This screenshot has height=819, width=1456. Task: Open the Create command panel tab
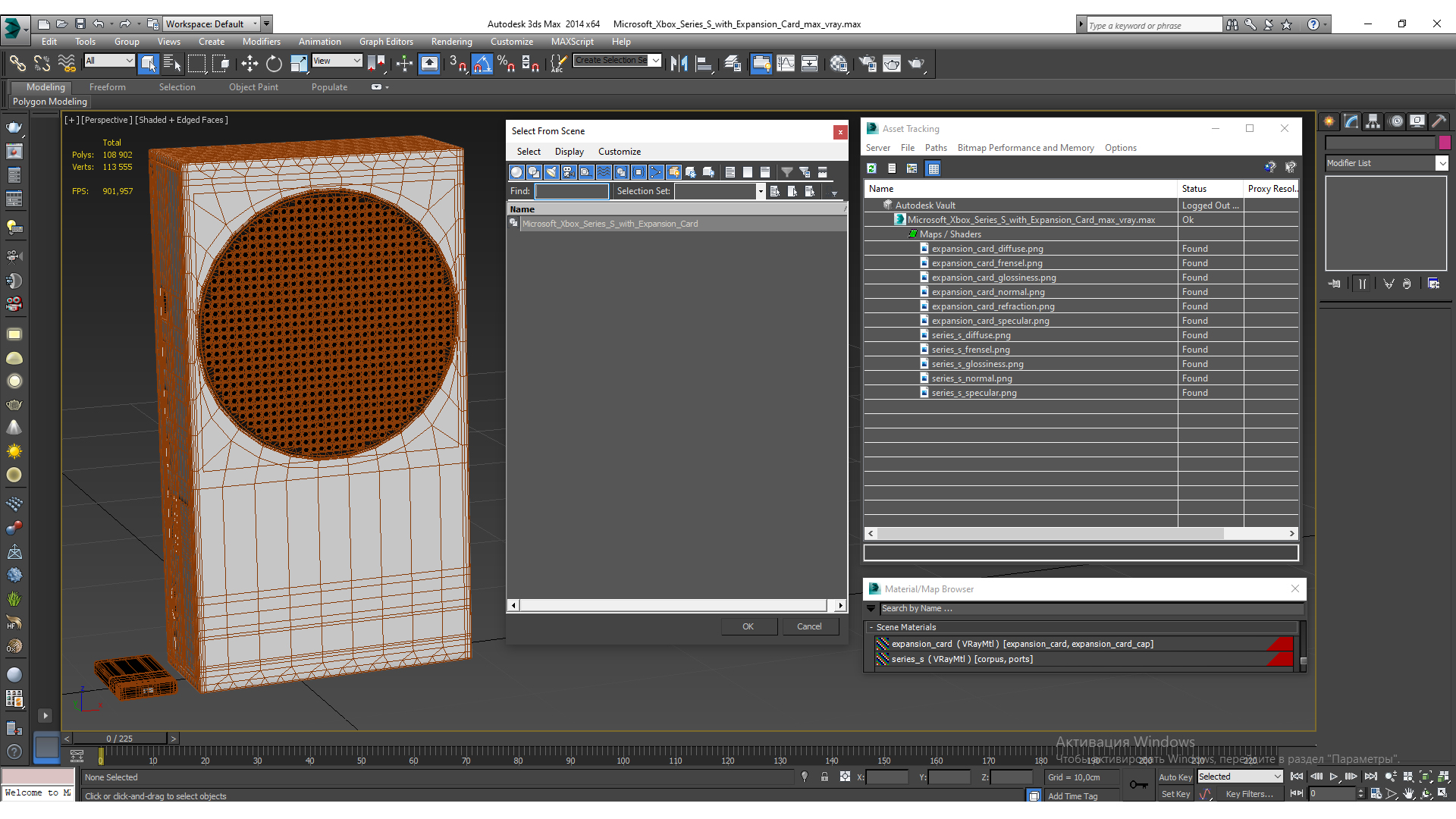[x=1329, y=121]
